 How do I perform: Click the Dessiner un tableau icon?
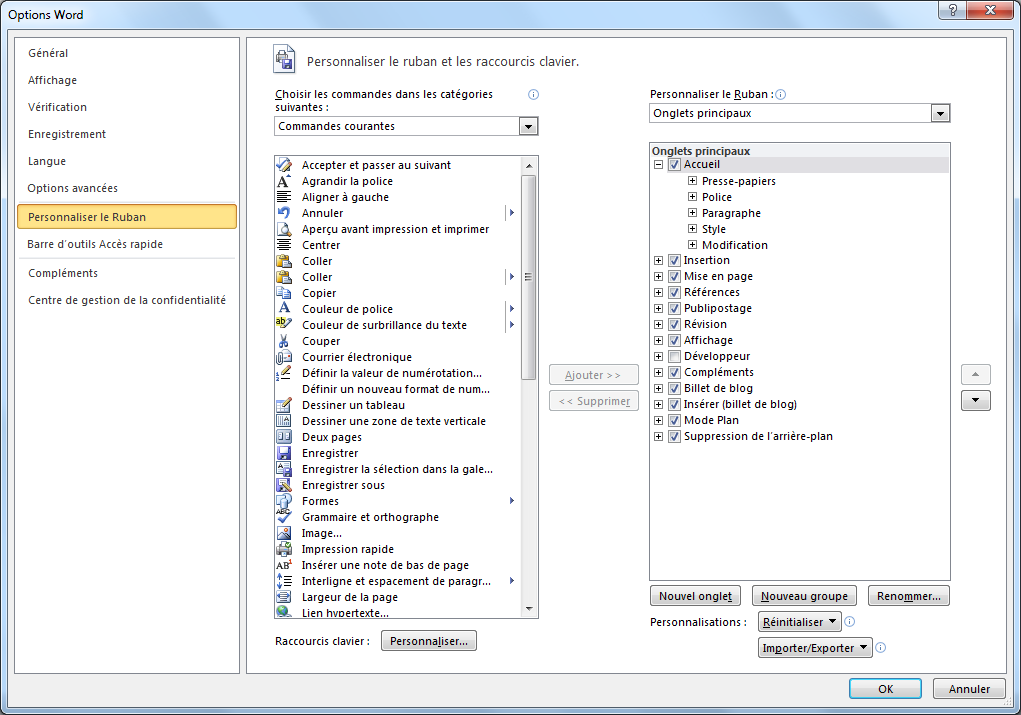click(x=283, y=405)
